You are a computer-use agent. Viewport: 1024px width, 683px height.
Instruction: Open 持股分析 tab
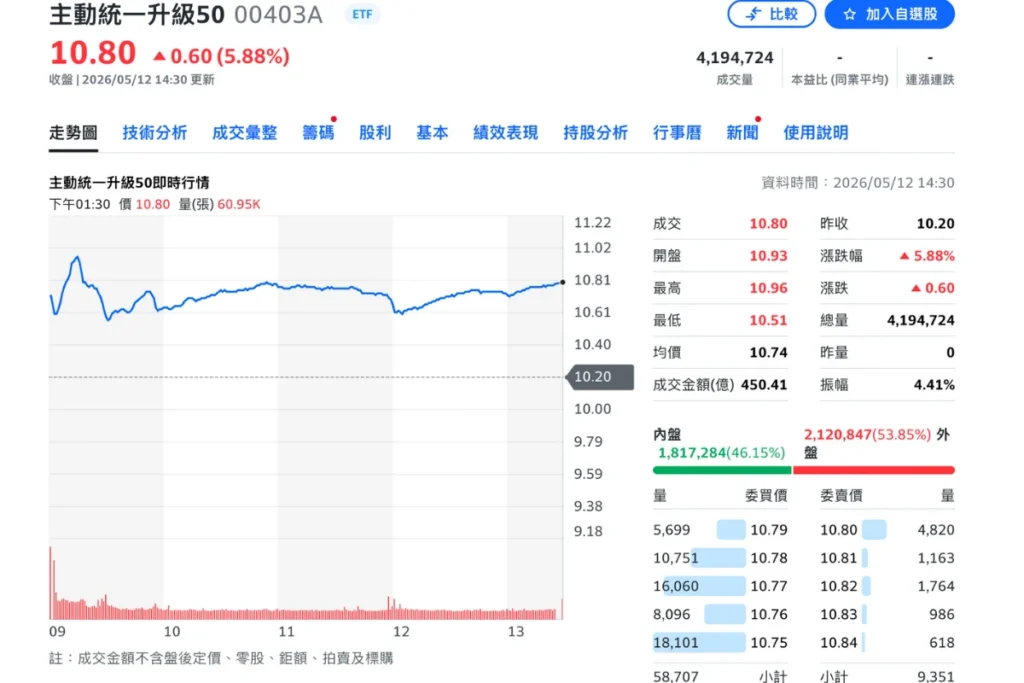[595, 133]
